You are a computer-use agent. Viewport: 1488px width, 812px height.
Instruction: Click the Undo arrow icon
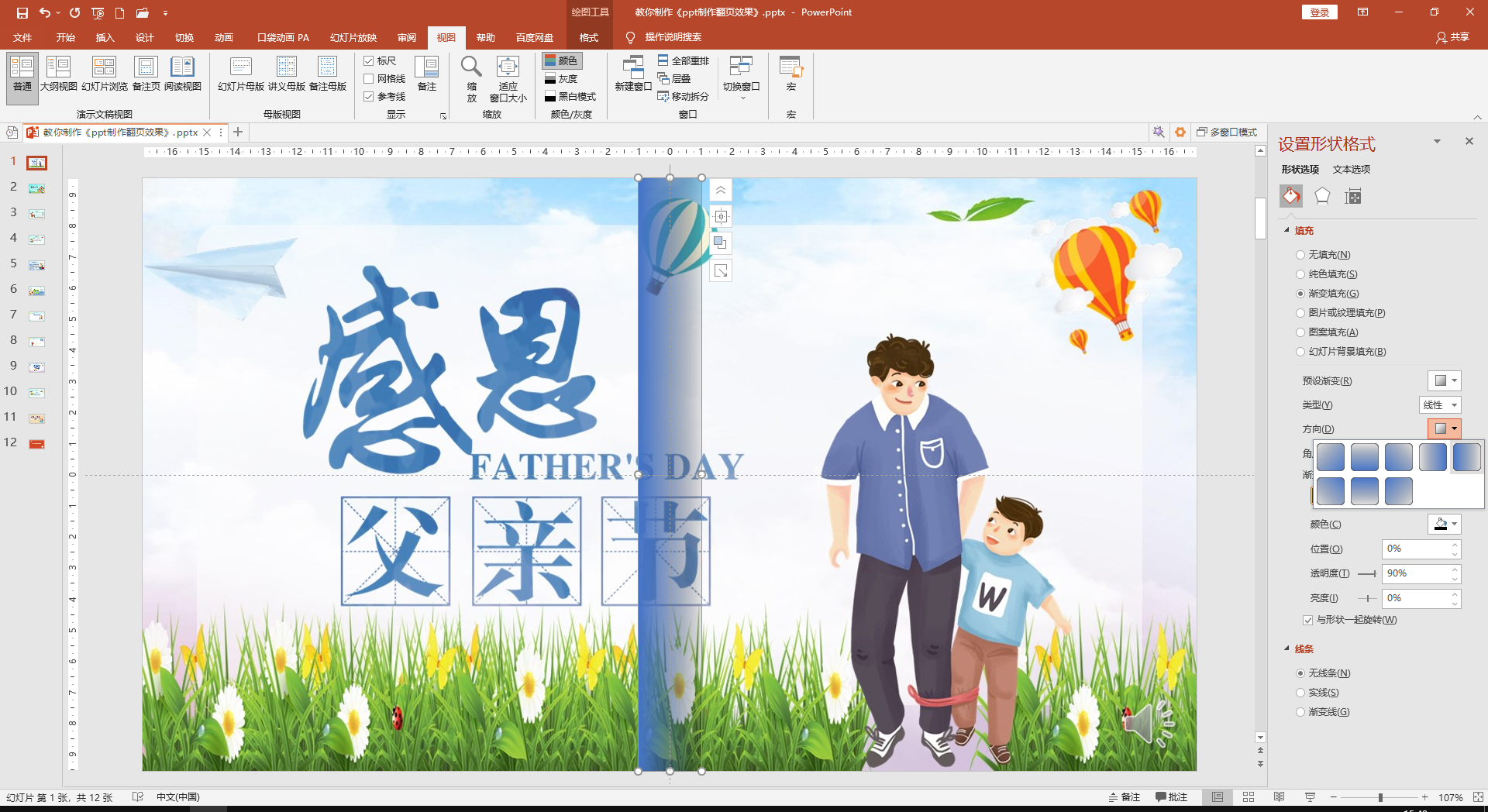click(x=45, y=12)
